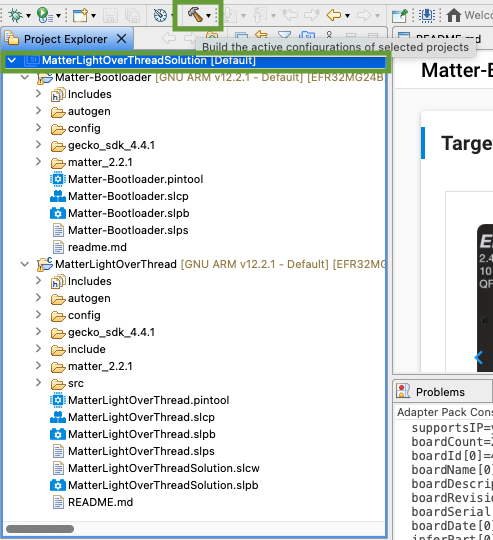Switch to the Problems tab
Image resolution: width=493 pixels, height=540 pixels.
coord(440,392)
